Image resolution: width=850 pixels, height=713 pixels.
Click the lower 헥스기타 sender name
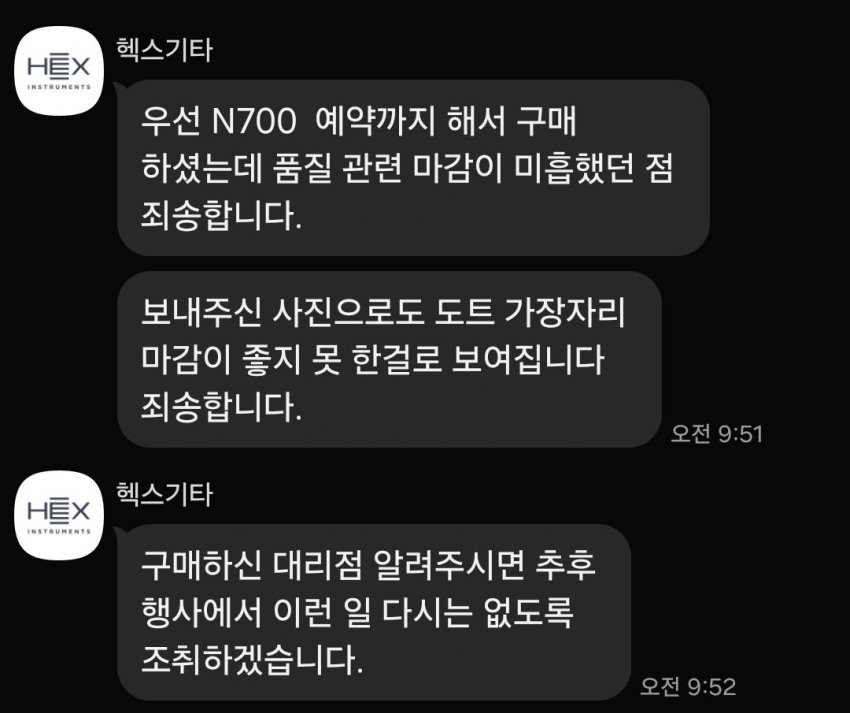coord(164,494)
